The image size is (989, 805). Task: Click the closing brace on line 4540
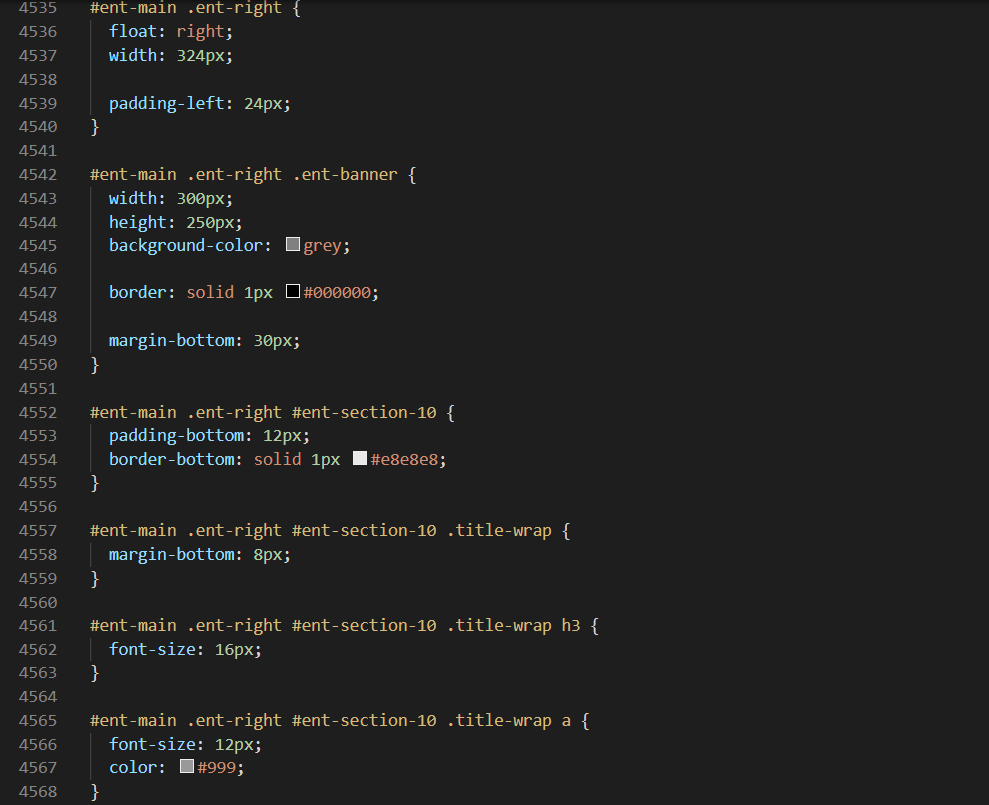95,127
